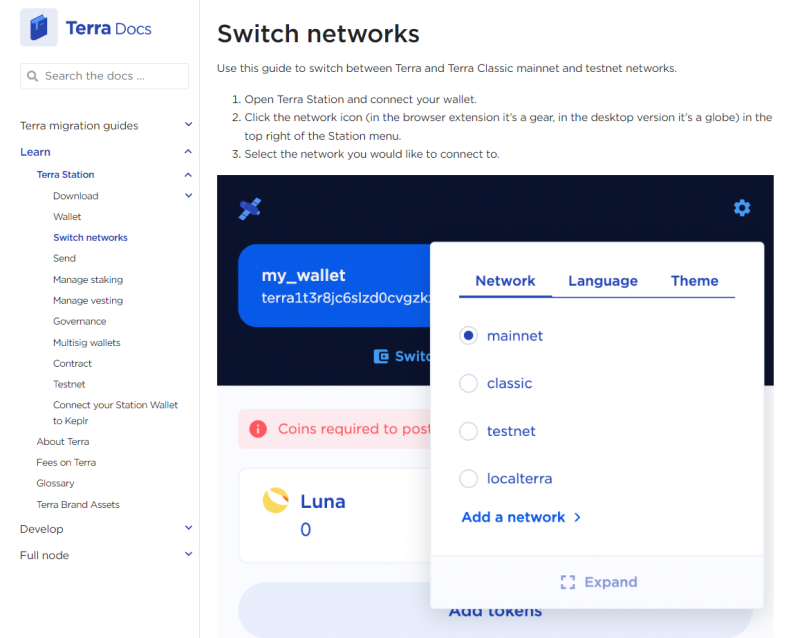Viewport: 800px width, 638px height.
Task: Click the Switch networks page heading
Action: pyautogui.click(x=318, y=34)
